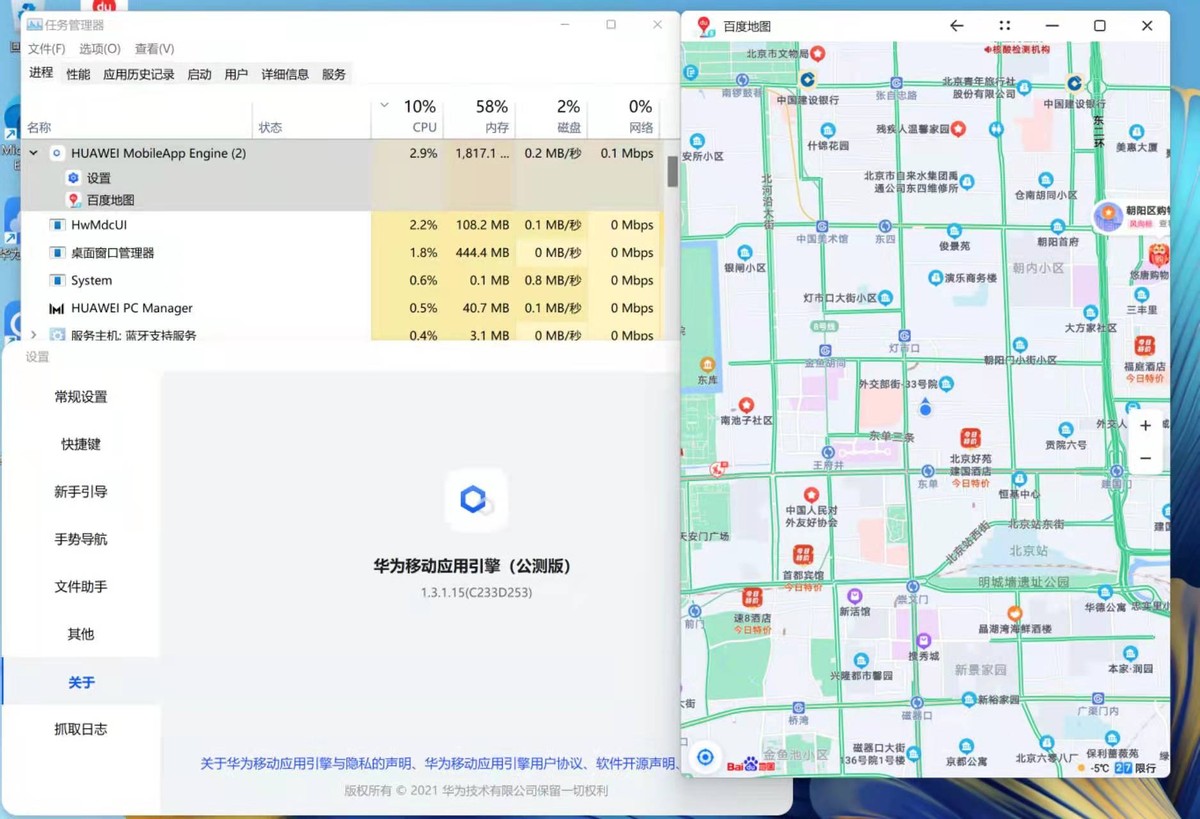Switch to the 启动 tab
Image resolution: width=1200 pixels, height=819 pixels.
pyautogui.click(x=200, y=74)
